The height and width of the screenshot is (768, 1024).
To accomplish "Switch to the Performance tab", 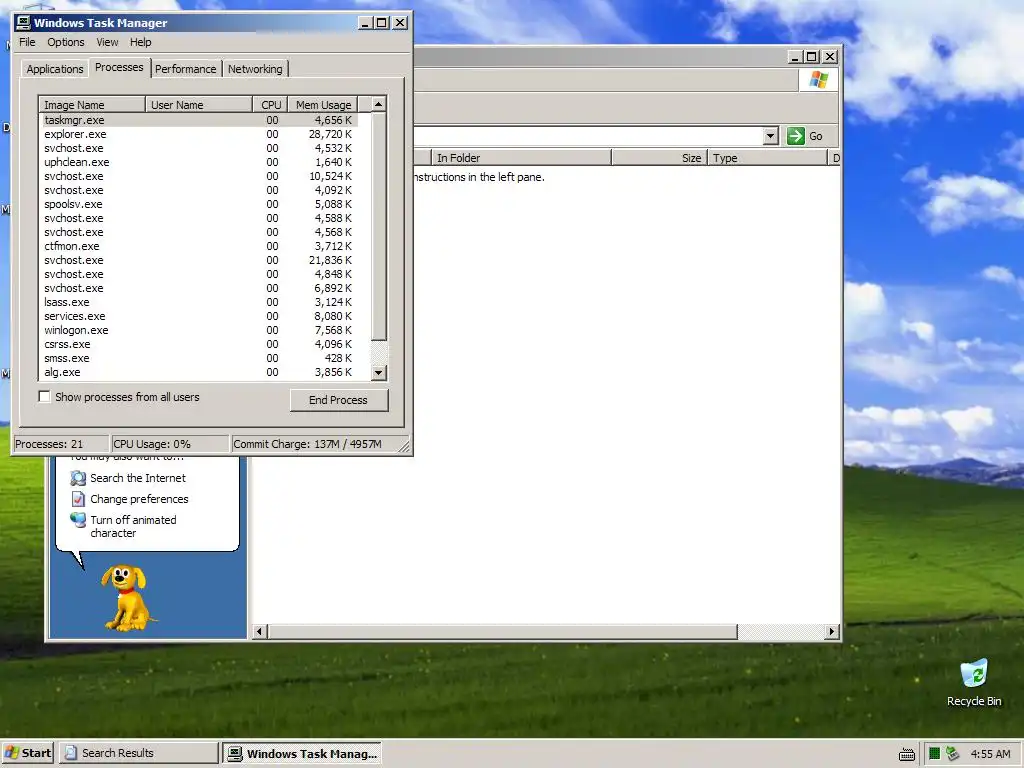I will pos(185,69).
